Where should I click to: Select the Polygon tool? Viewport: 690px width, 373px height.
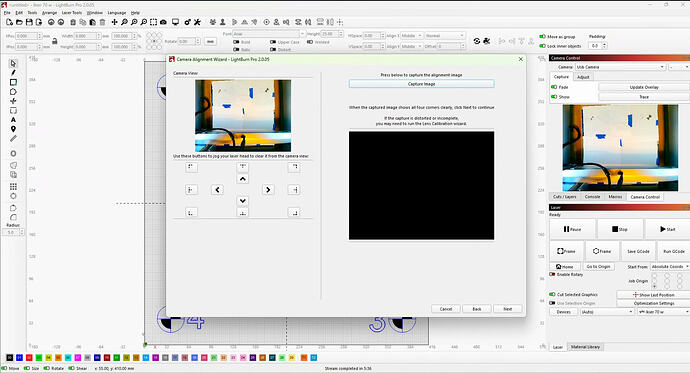13,91
